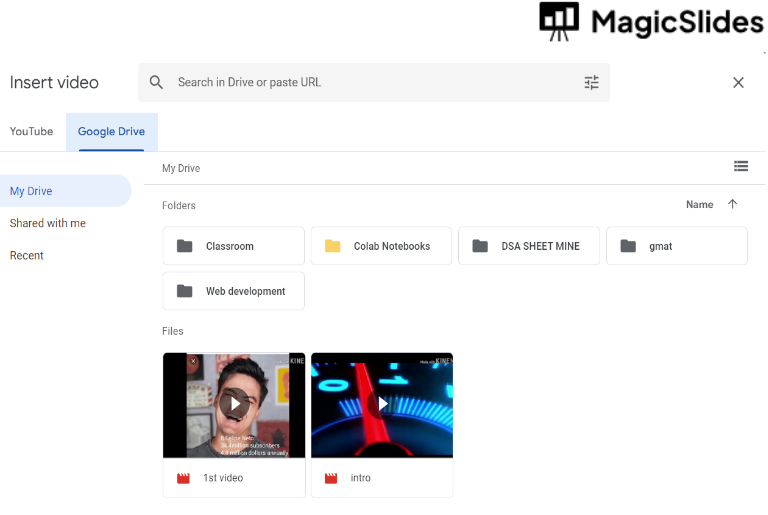Click the intro file type icon
This screenshot has width=768, height=515.
[x=331, y=478]
